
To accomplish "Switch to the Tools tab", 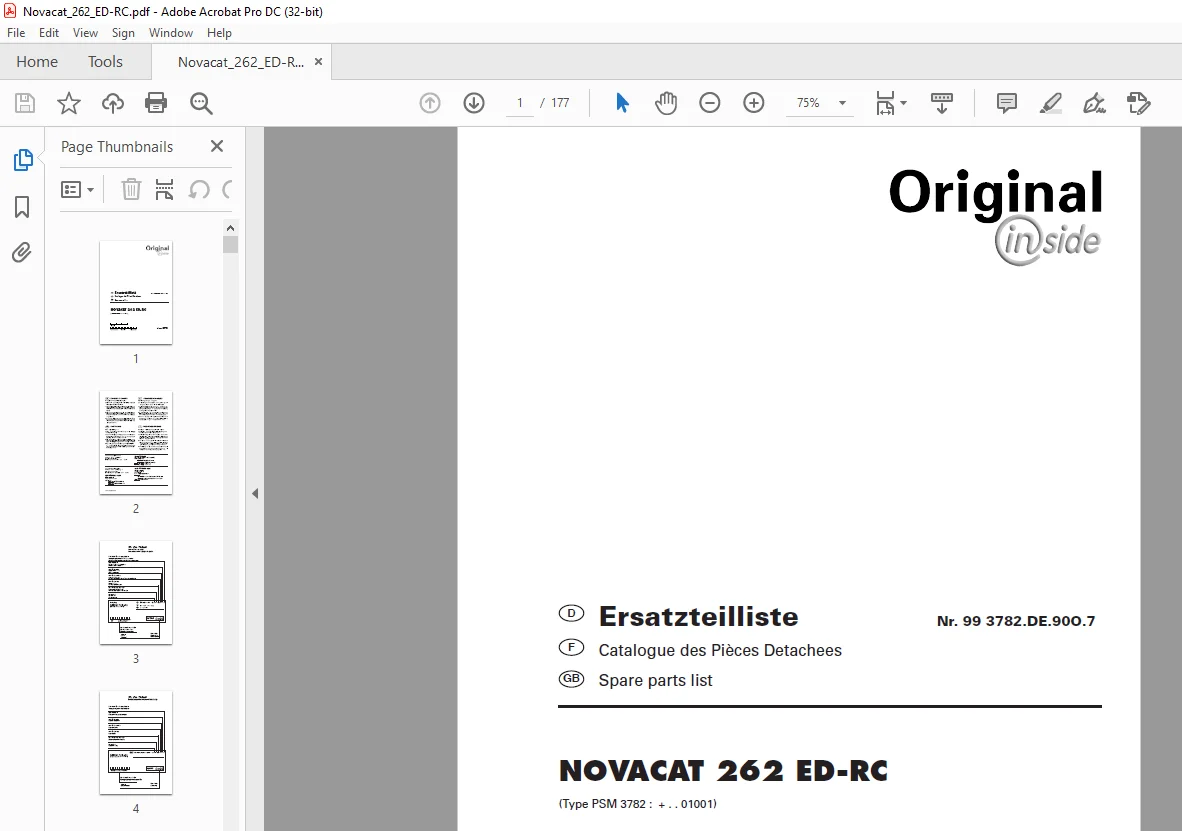I will [x=105, y=62].
